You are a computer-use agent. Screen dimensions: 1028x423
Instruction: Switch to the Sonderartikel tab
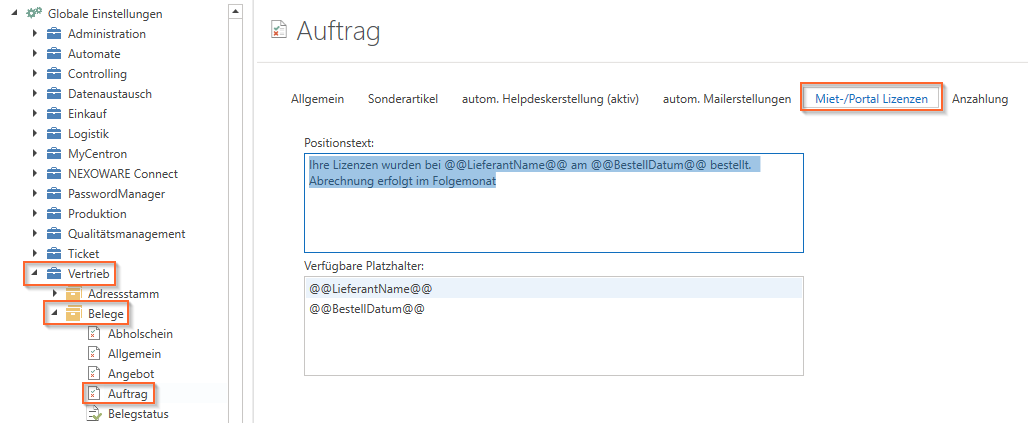pyautogui.click(x=403, y=99)
